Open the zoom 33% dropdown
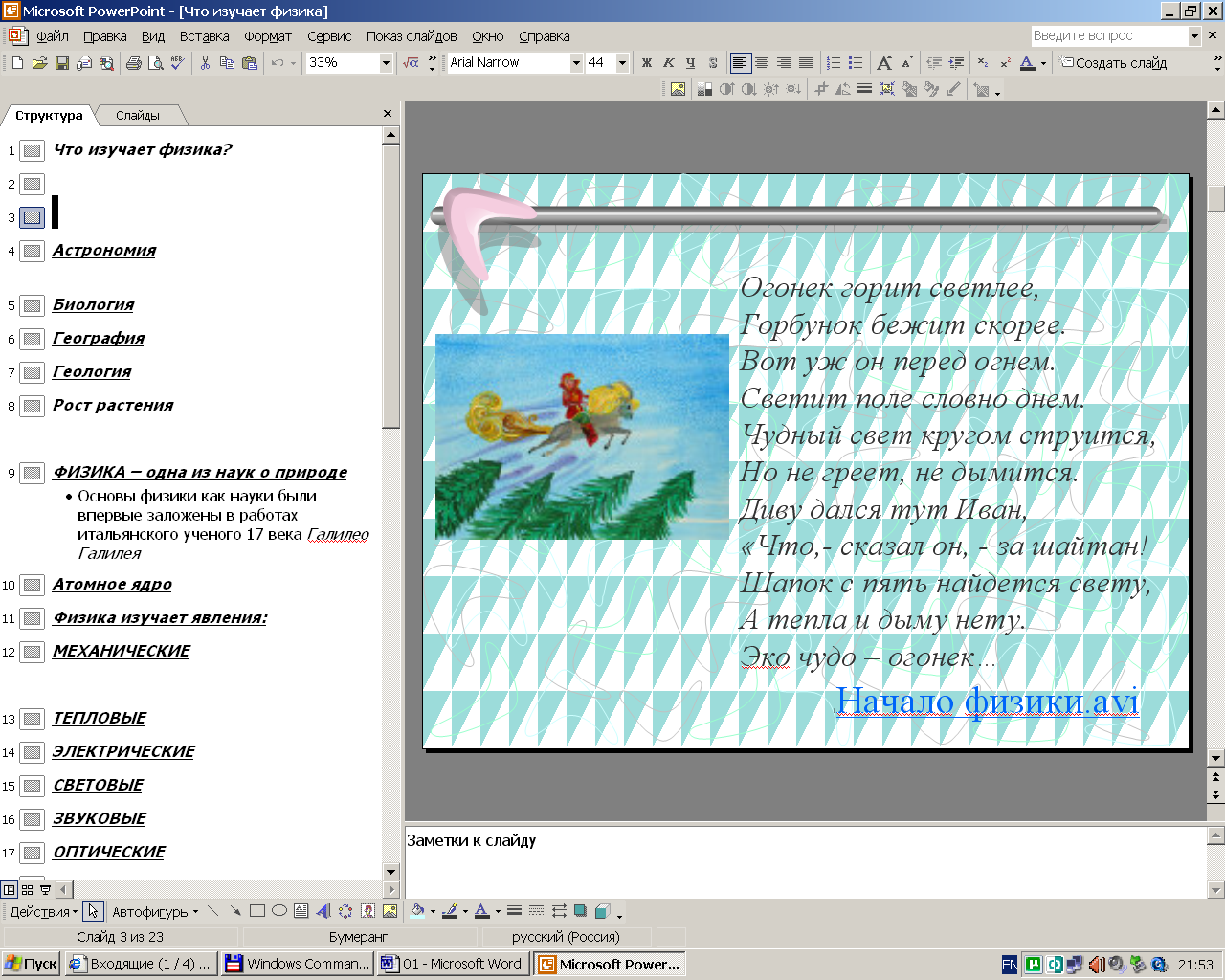The image size is (1225, 980). click(x=386, y=63)
